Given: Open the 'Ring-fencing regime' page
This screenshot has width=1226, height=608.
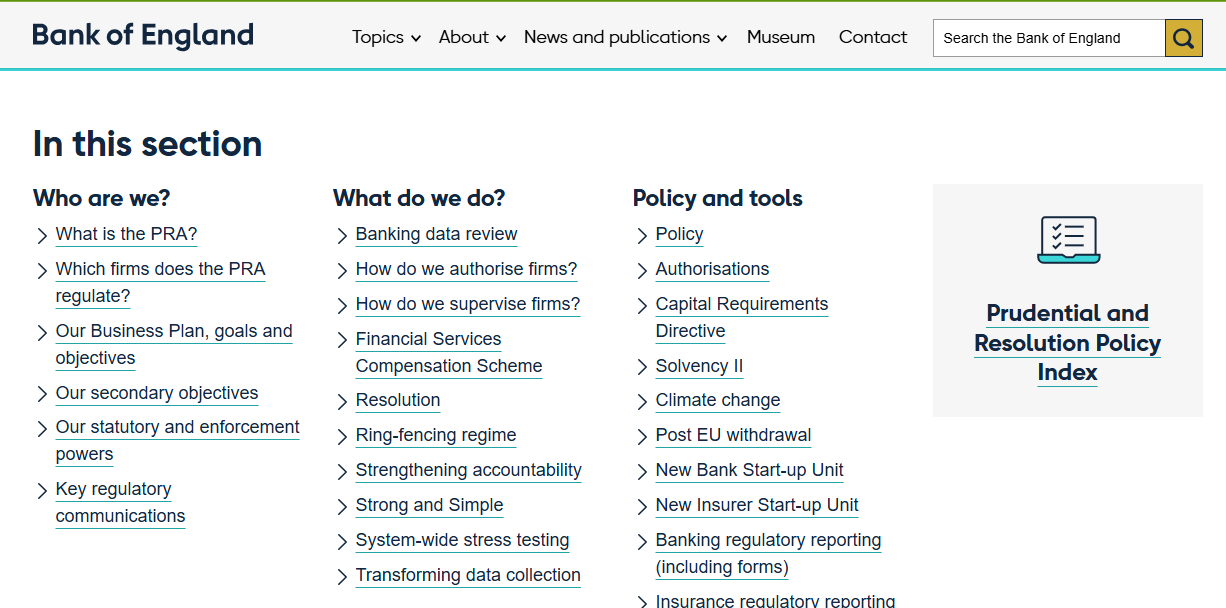Looking at the screenshot, I should [436, 436].
